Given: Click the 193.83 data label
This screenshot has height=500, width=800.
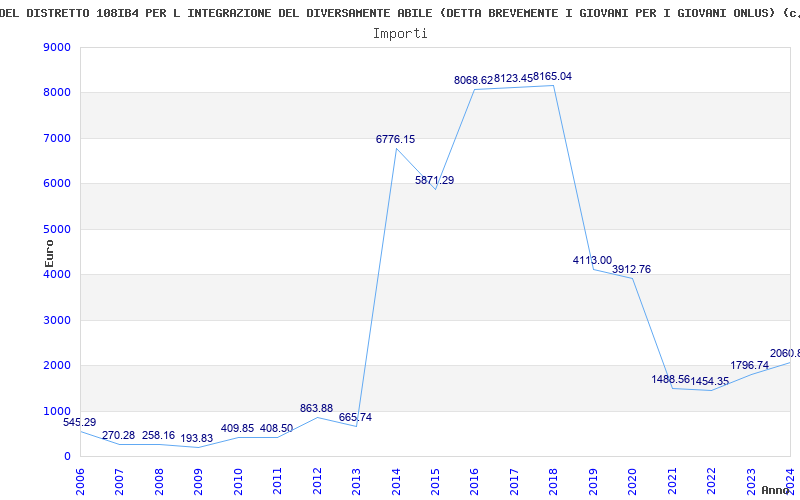Looking at the screenshot, I should [197, 439].
